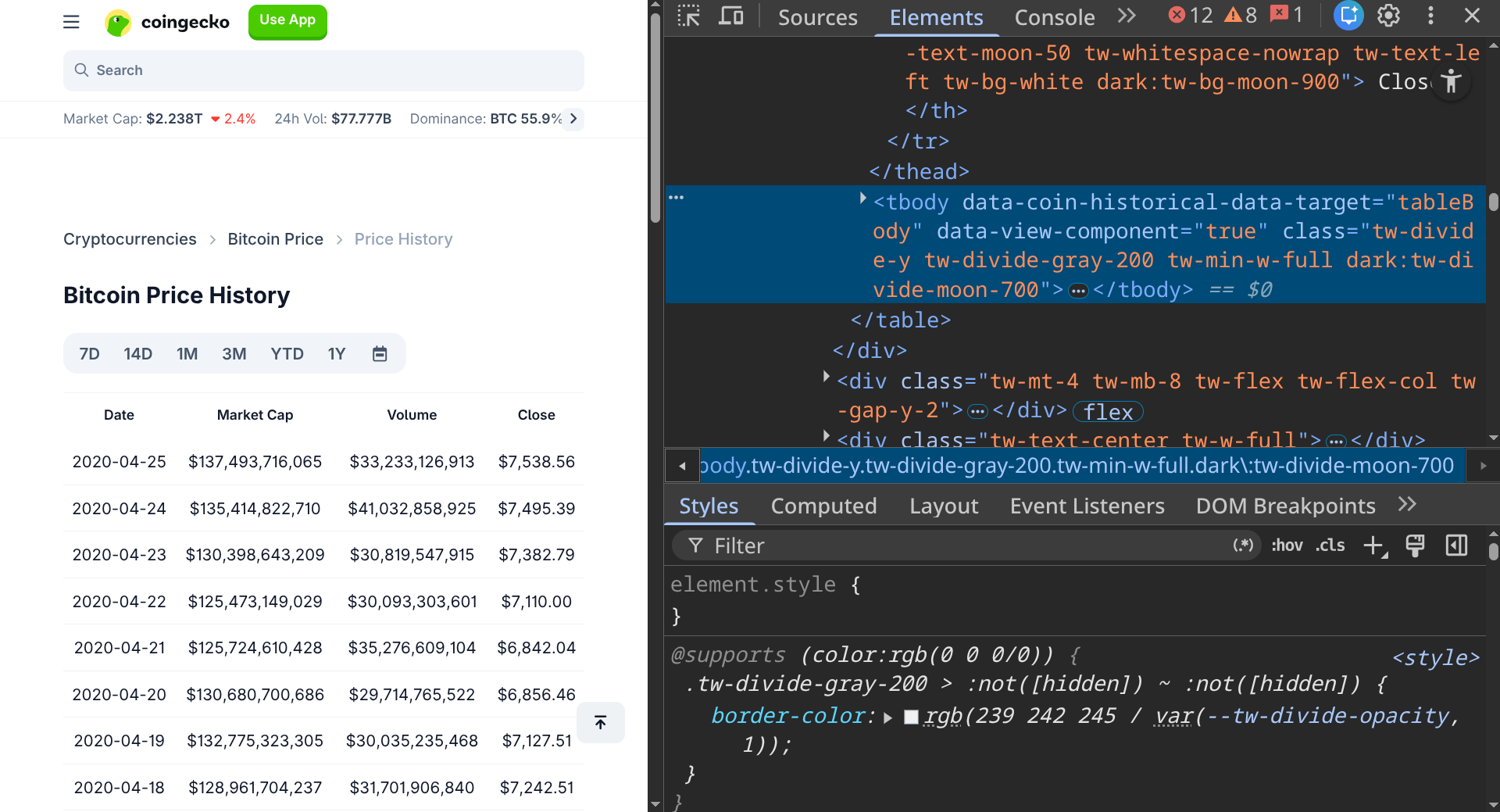Open the AI assistance icon
The width and height of the screenshot is (1500, 812).
tap(1349, 16)
